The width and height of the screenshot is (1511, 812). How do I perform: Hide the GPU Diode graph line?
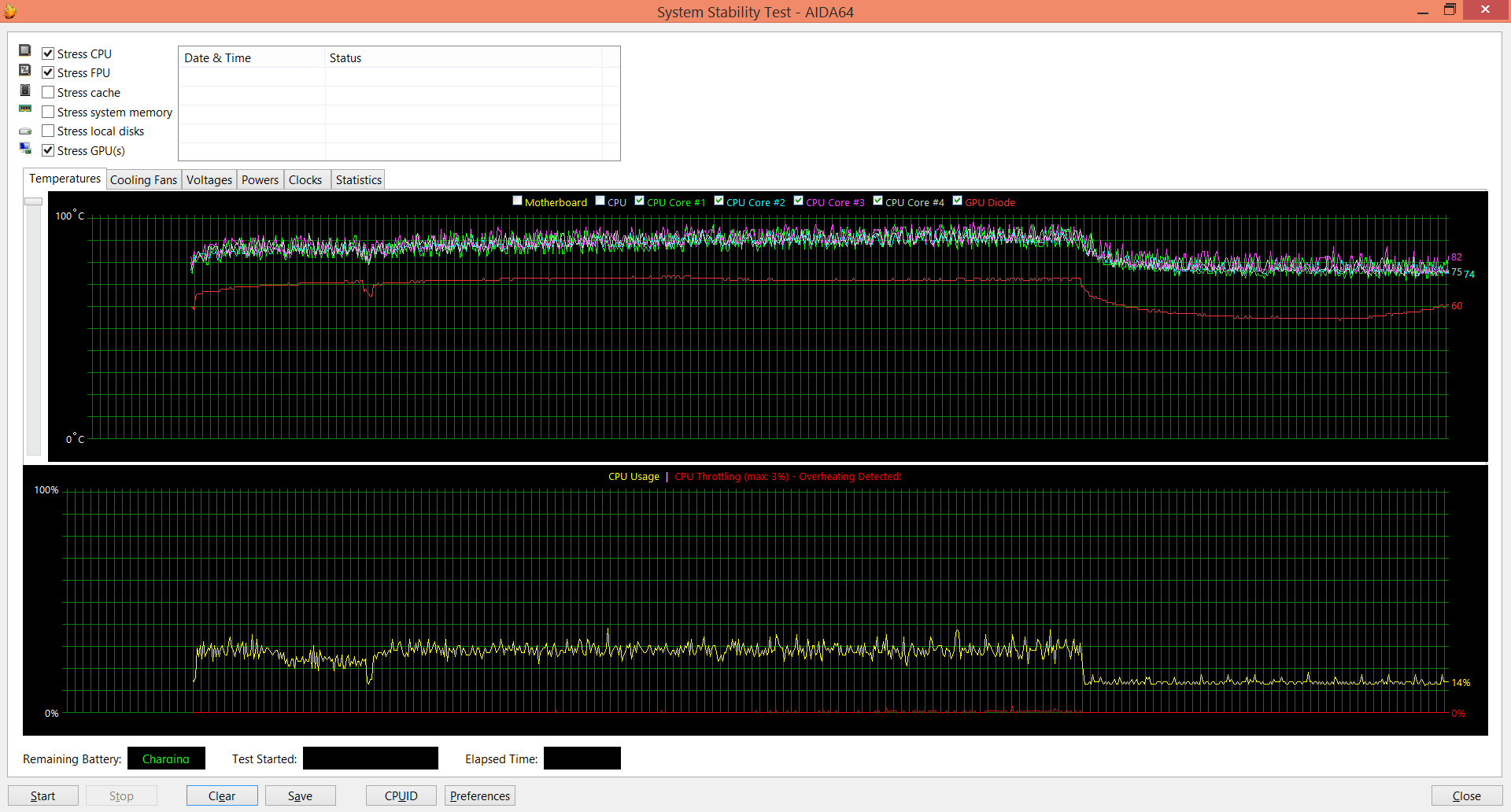pos(958,201)
